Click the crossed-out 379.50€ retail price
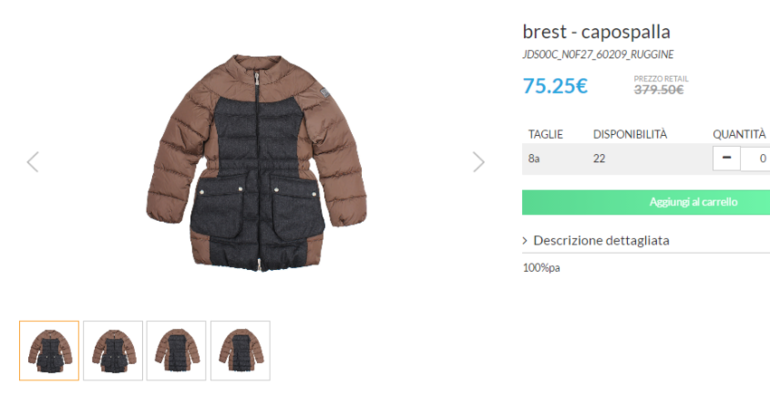This screenshot has width=770, height=404. click(659, 90)
